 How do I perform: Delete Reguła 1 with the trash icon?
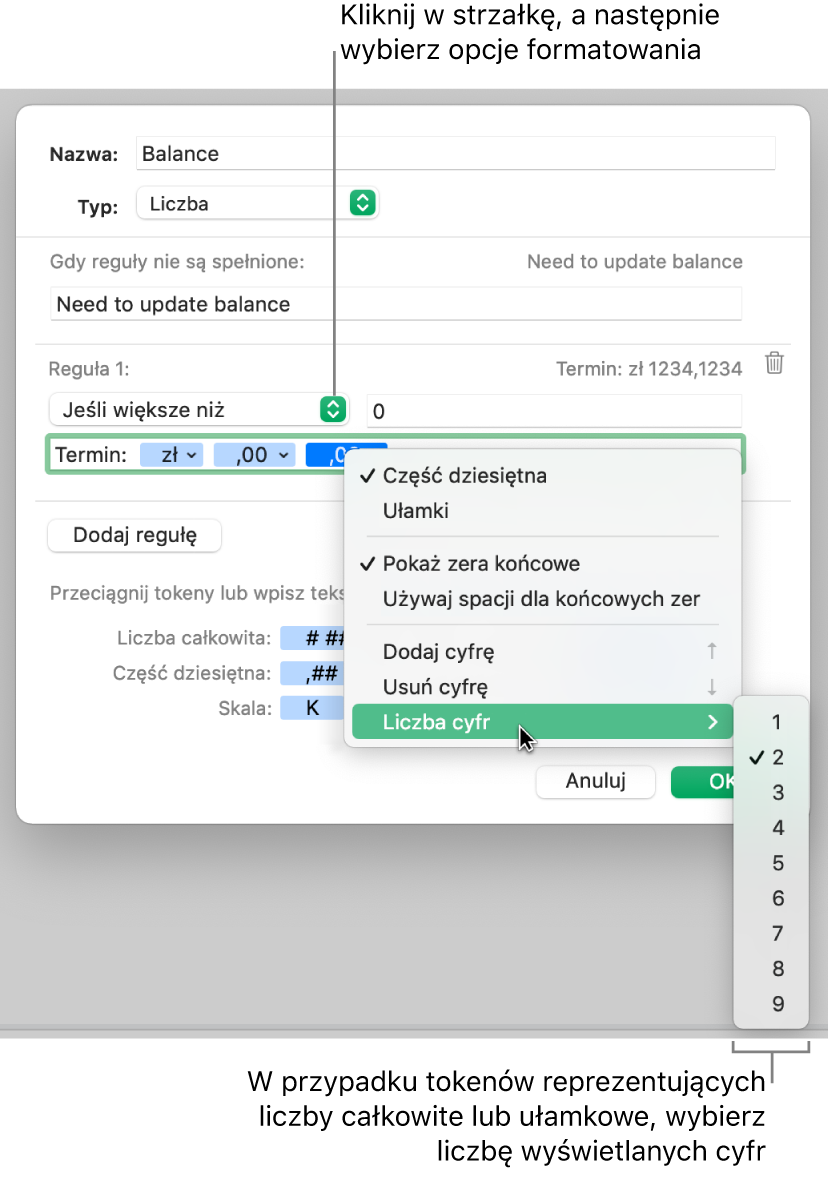coord(774,363)
